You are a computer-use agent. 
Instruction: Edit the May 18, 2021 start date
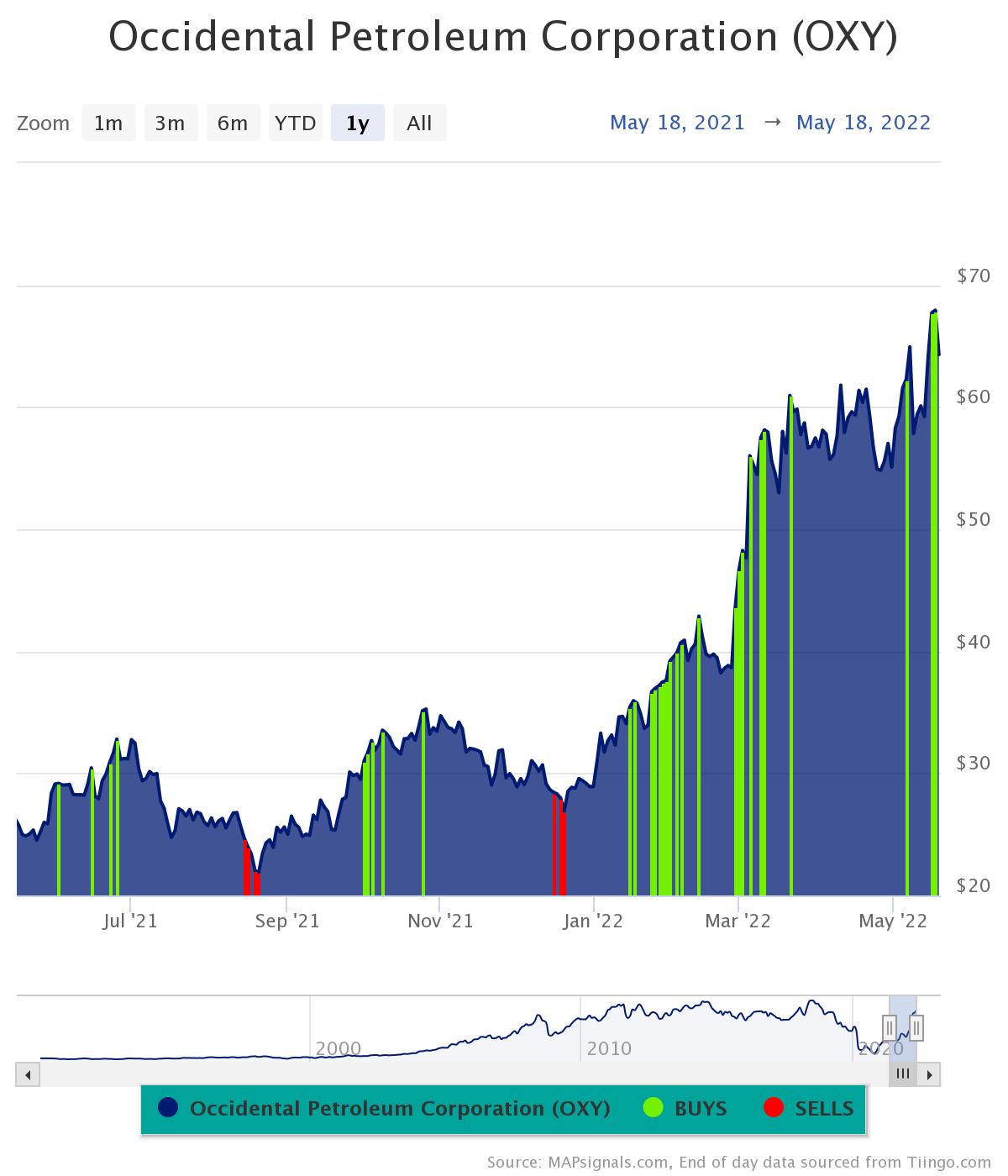click(677, 123)
